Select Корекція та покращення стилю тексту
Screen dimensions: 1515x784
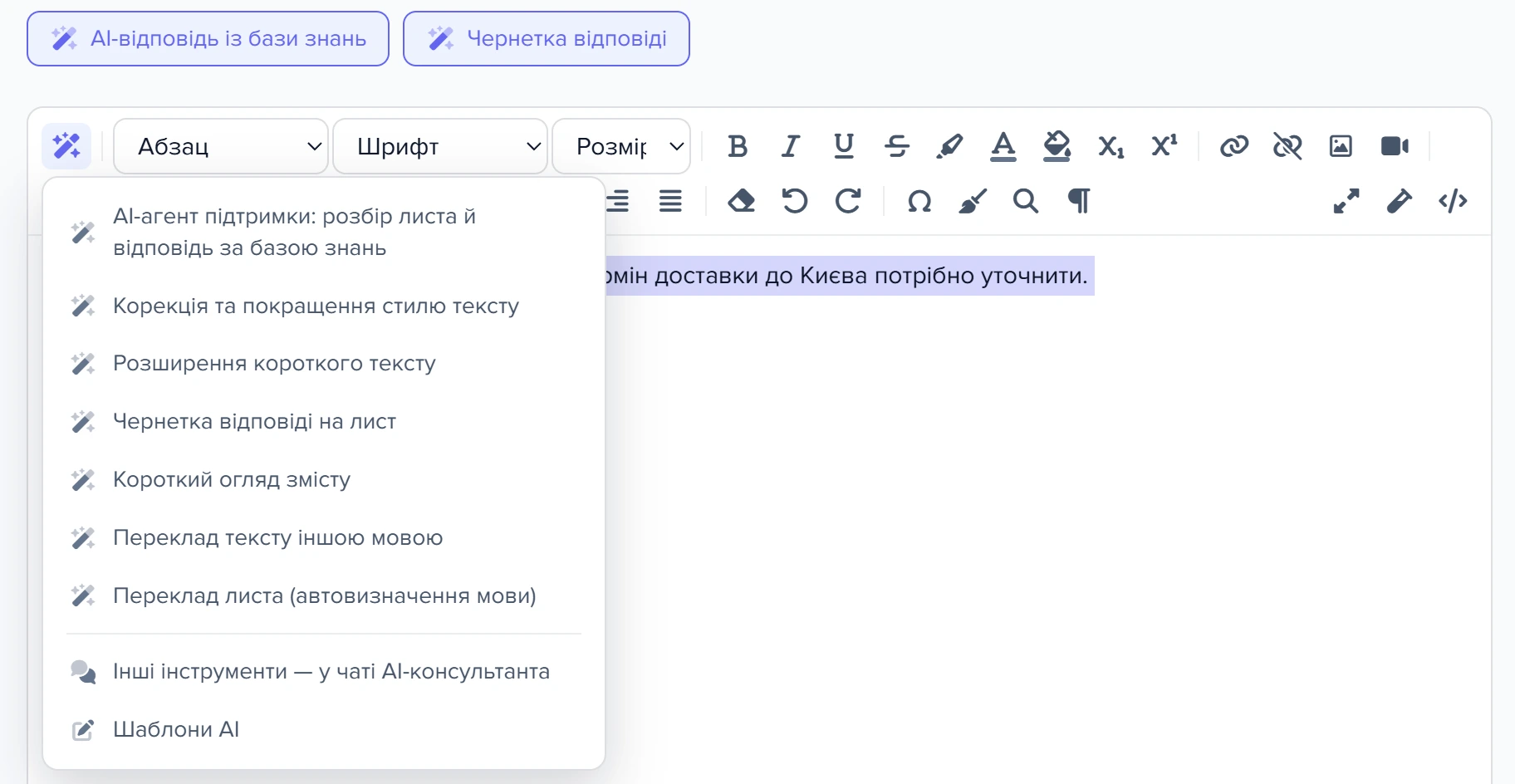pos(324,306)
